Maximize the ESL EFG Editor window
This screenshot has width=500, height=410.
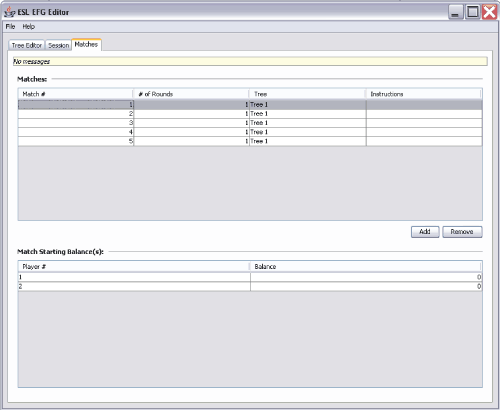[x=472, y=12]
